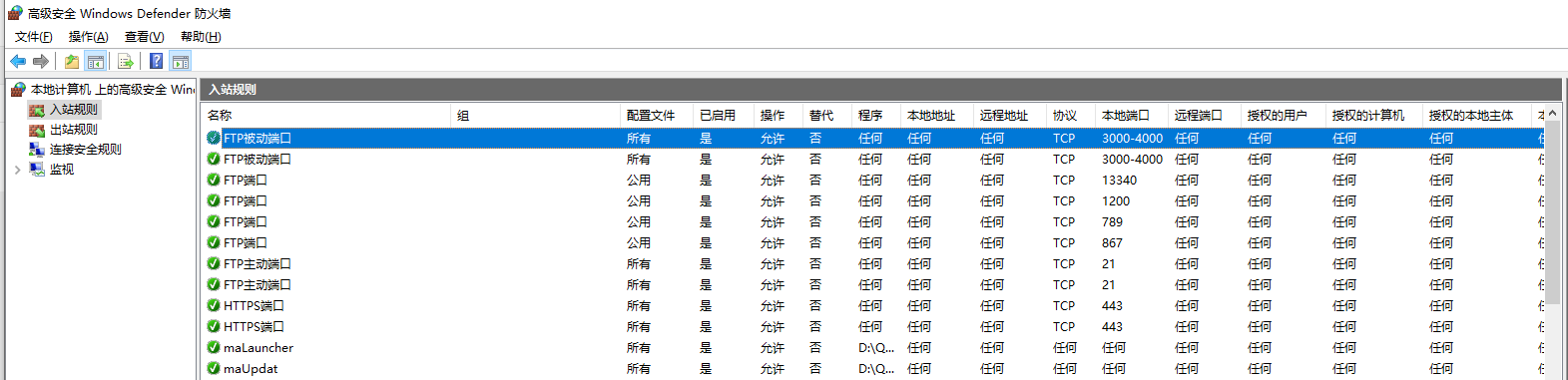
Task: Sort by the 远程端口 column header
Action: tap(1204, 116)
